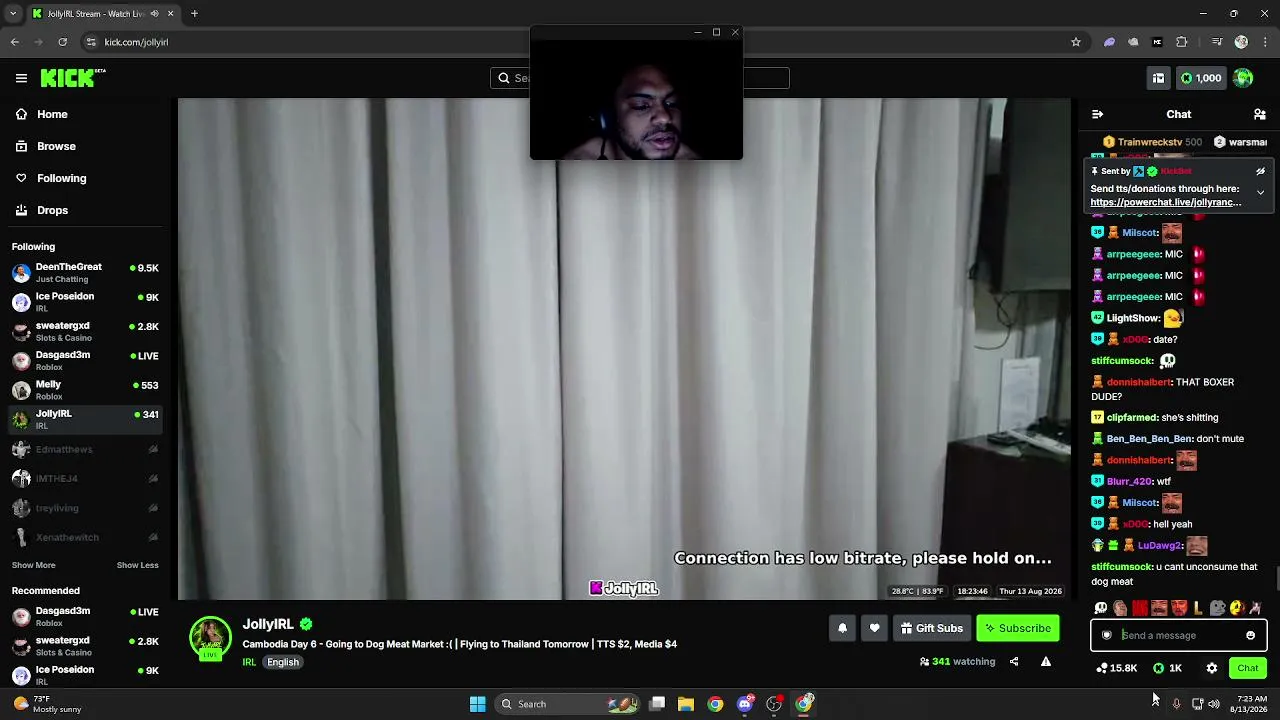Open the IRL category link under title
Image resolution: width=1280 pixels, height=720 pixels.
coord(249,662)
